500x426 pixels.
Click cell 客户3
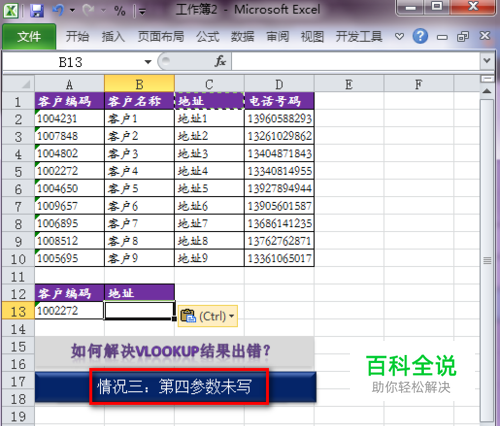click(x=139, y=153)
